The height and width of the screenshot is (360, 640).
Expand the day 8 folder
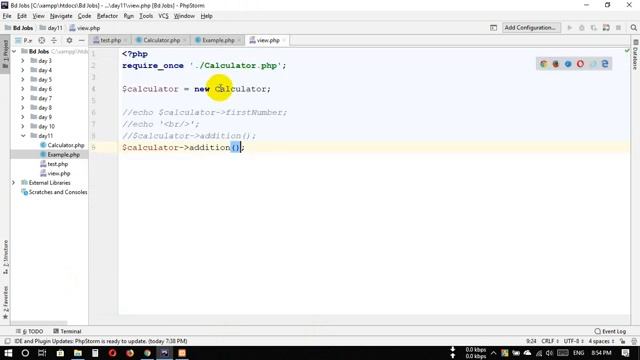[x=23, y=108]
